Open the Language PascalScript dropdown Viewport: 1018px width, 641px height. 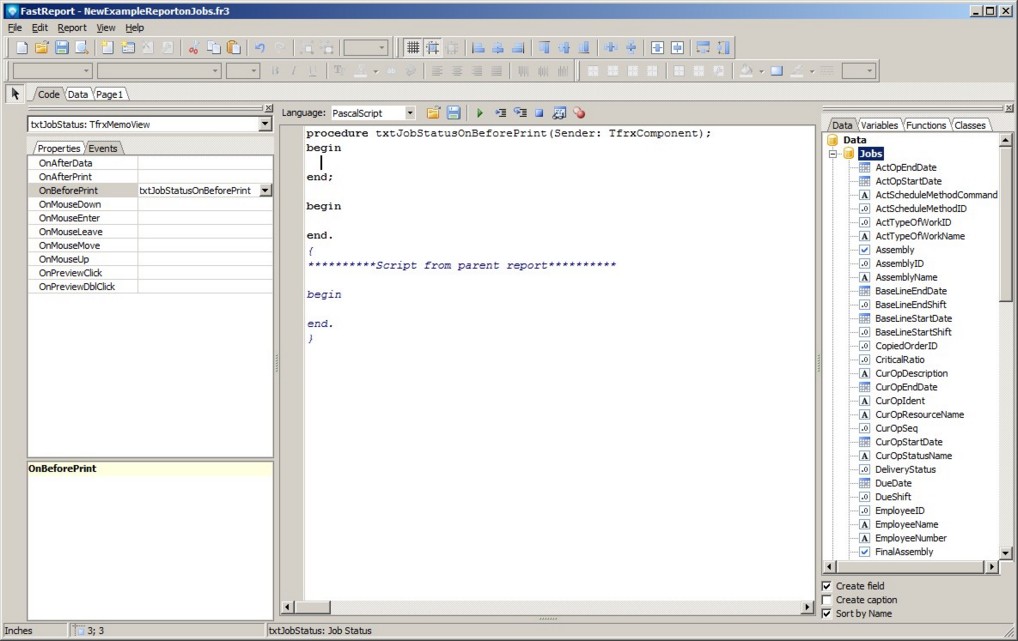(x=409, y=113)
